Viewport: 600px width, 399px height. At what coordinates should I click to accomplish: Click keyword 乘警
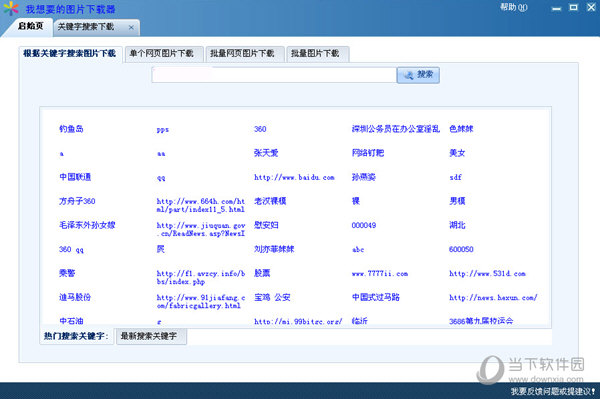click(x=67, y=274)
